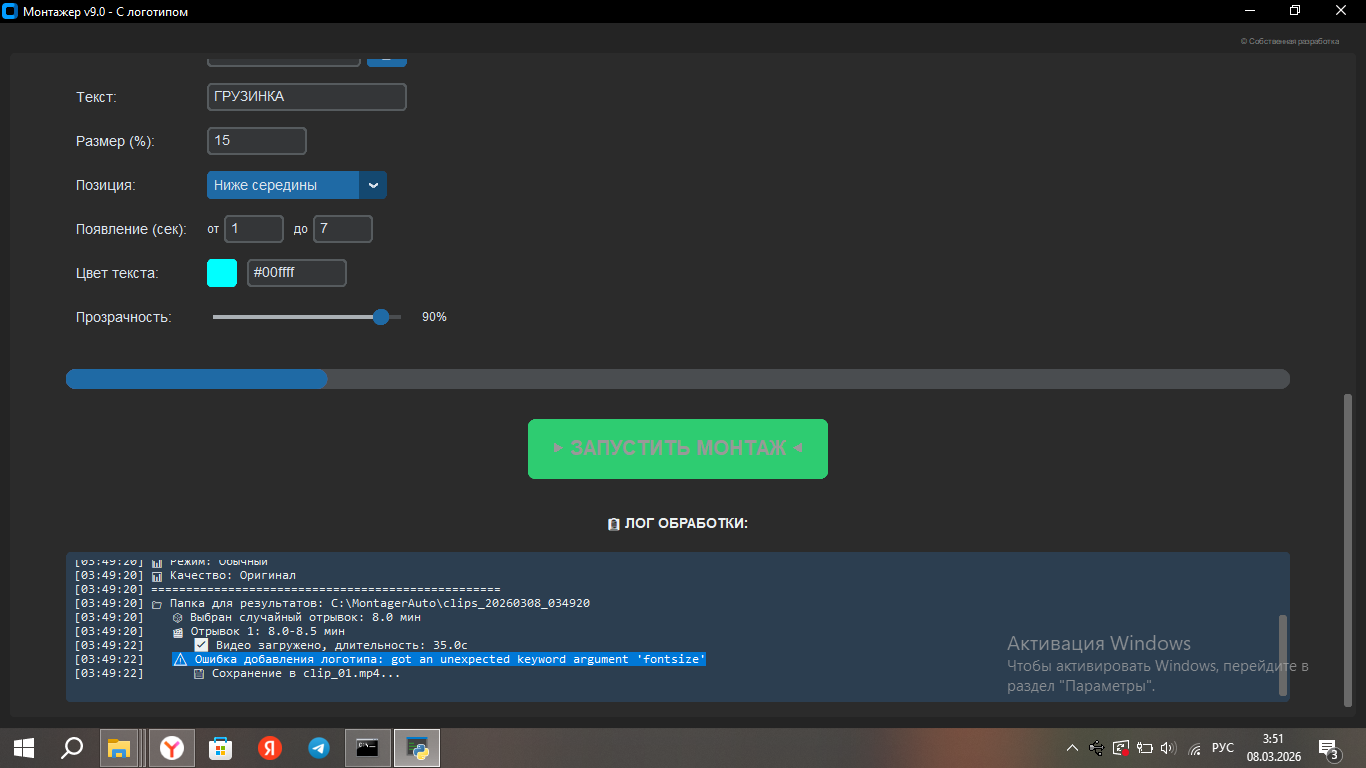
Task: Launch Yandex Browser from the taskbar
Action: (x=172, y=748)
